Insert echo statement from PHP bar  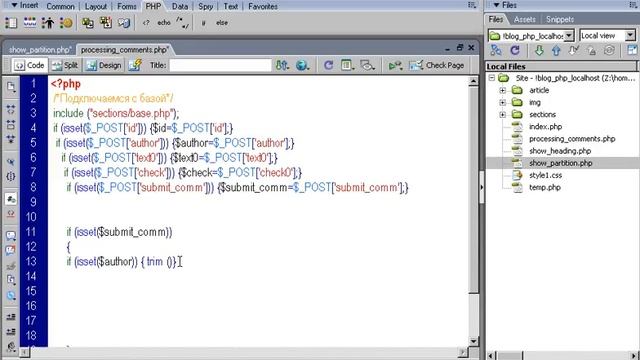pyautogui.click(x=164, y=23)
